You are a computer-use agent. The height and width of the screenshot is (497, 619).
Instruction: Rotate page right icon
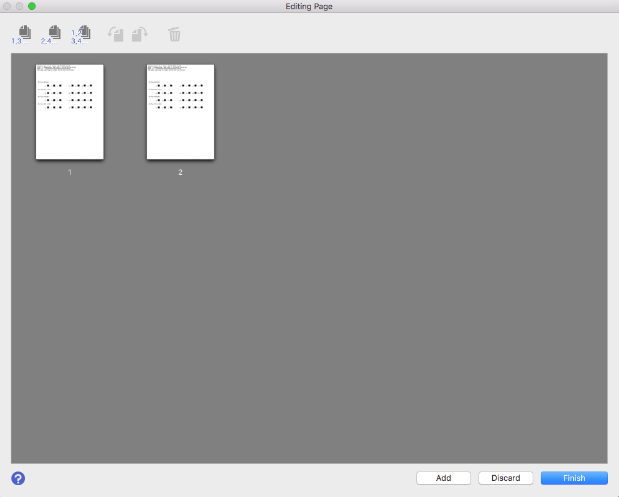point(140,34)
